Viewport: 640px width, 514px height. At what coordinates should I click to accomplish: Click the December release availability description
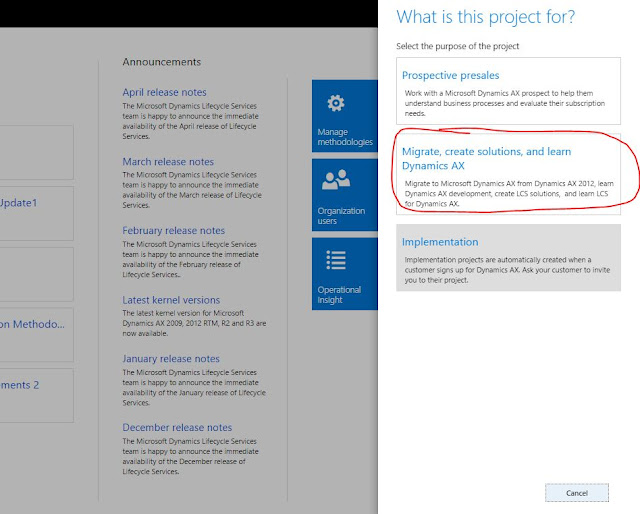click(x=191, y=456)
